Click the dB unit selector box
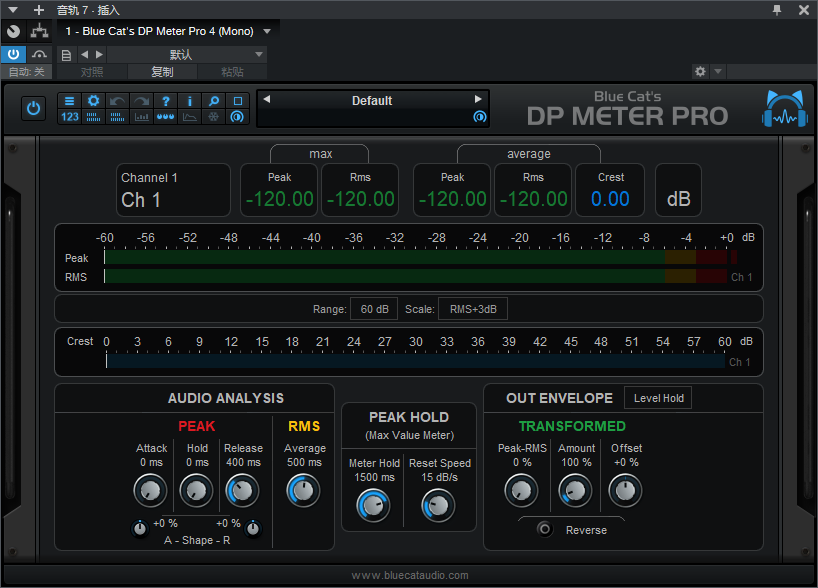This screenshot has width=818, height=588. pyautogui.click(x=678, y=190)
